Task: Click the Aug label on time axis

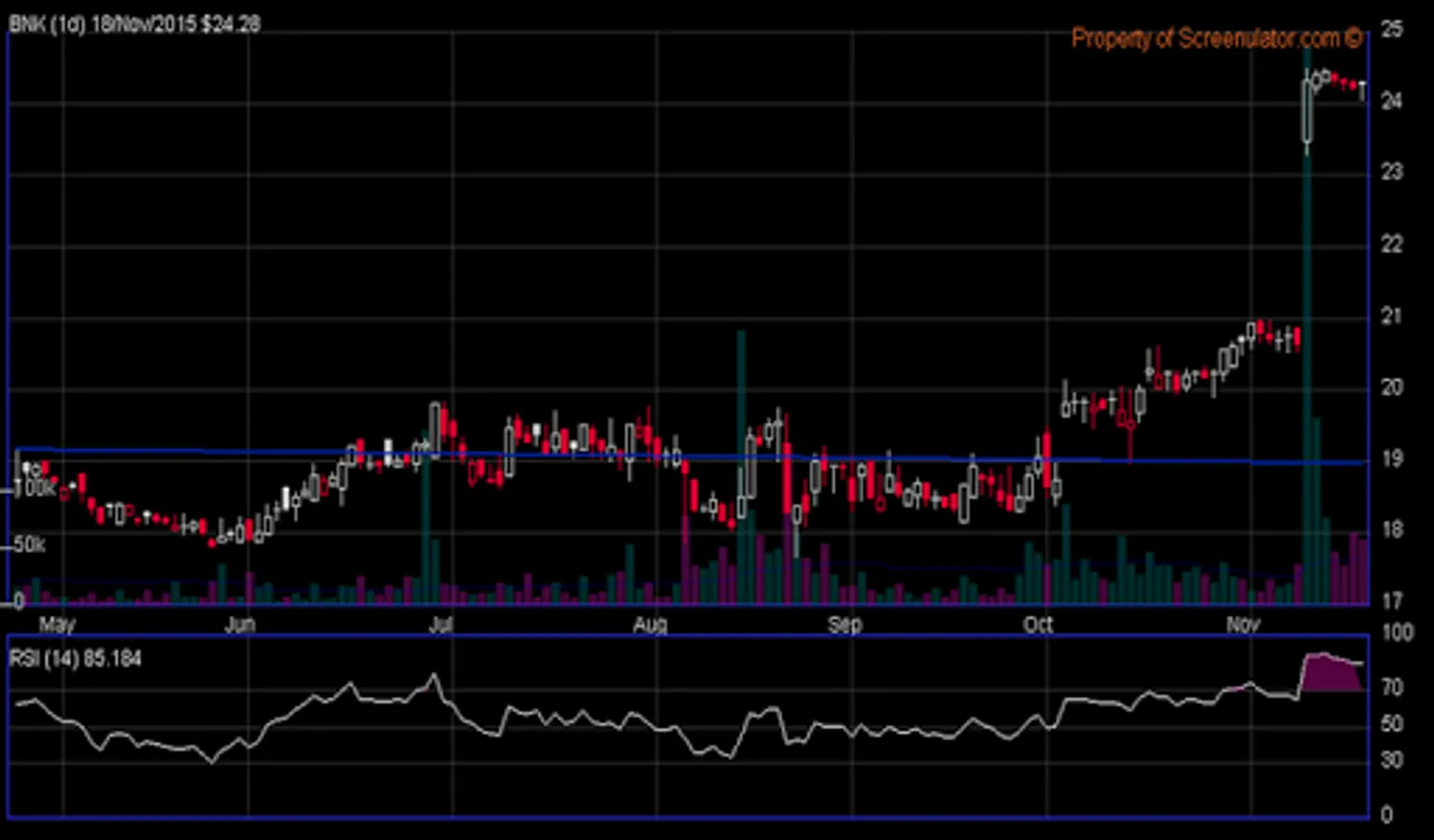Action: [650, 624]
